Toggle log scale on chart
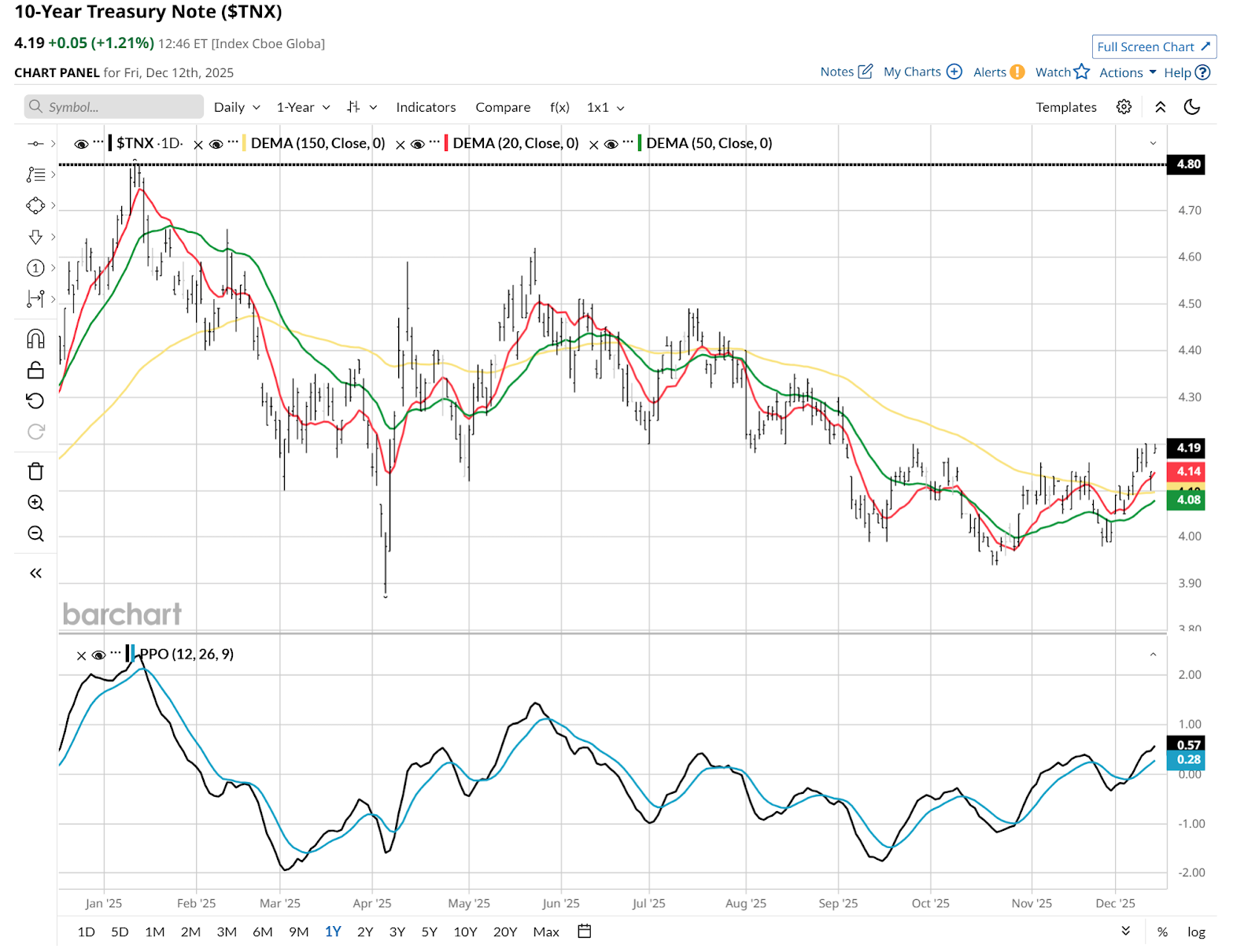Viewport: 1259px width, 952px height. click(1196, 932)
